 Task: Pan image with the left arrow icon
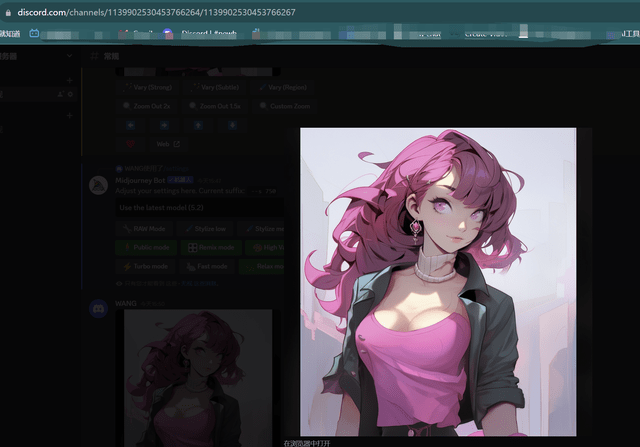tap(130, 125)
